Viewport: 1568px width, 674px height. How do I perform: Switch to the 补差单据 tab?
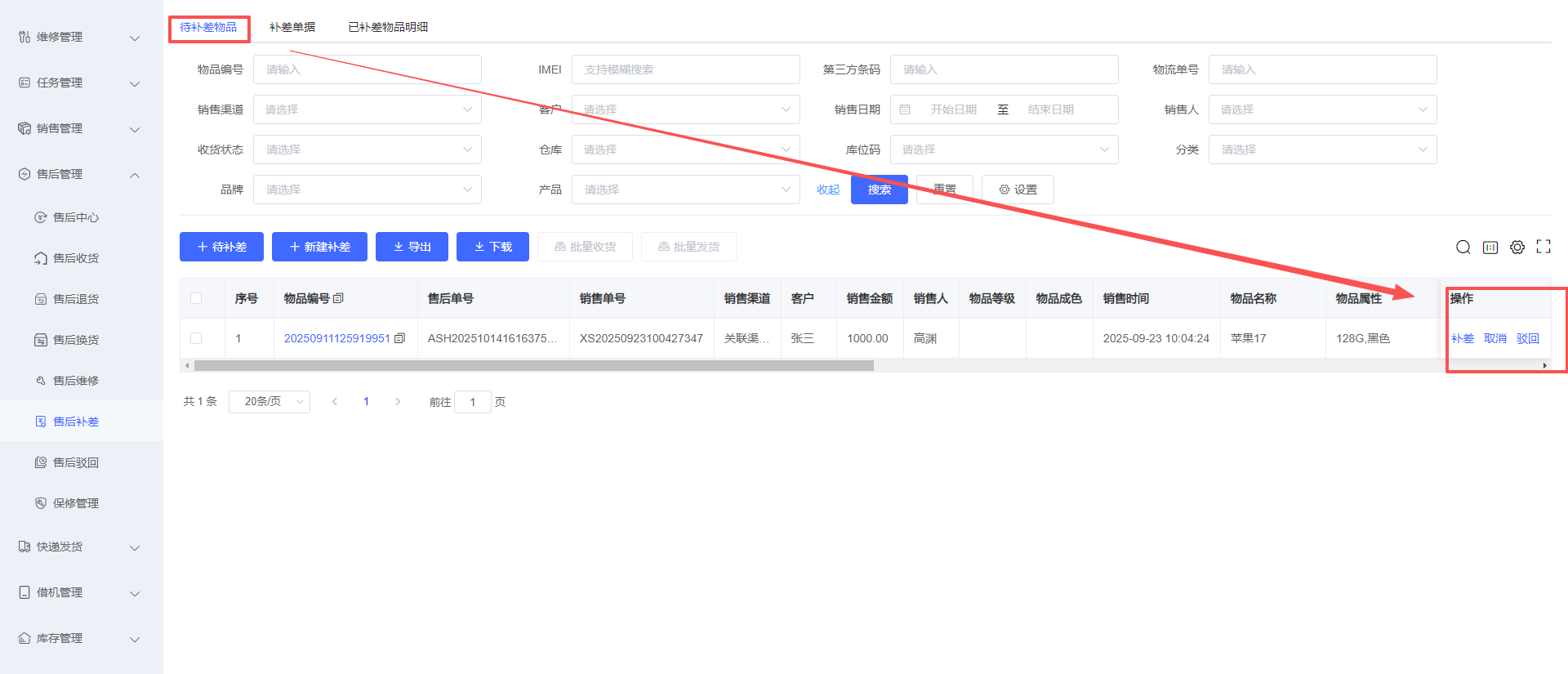pos(292,27)
